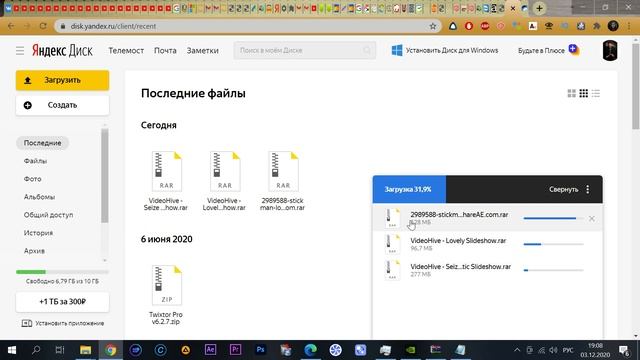Open Почта link

(165, 51)
